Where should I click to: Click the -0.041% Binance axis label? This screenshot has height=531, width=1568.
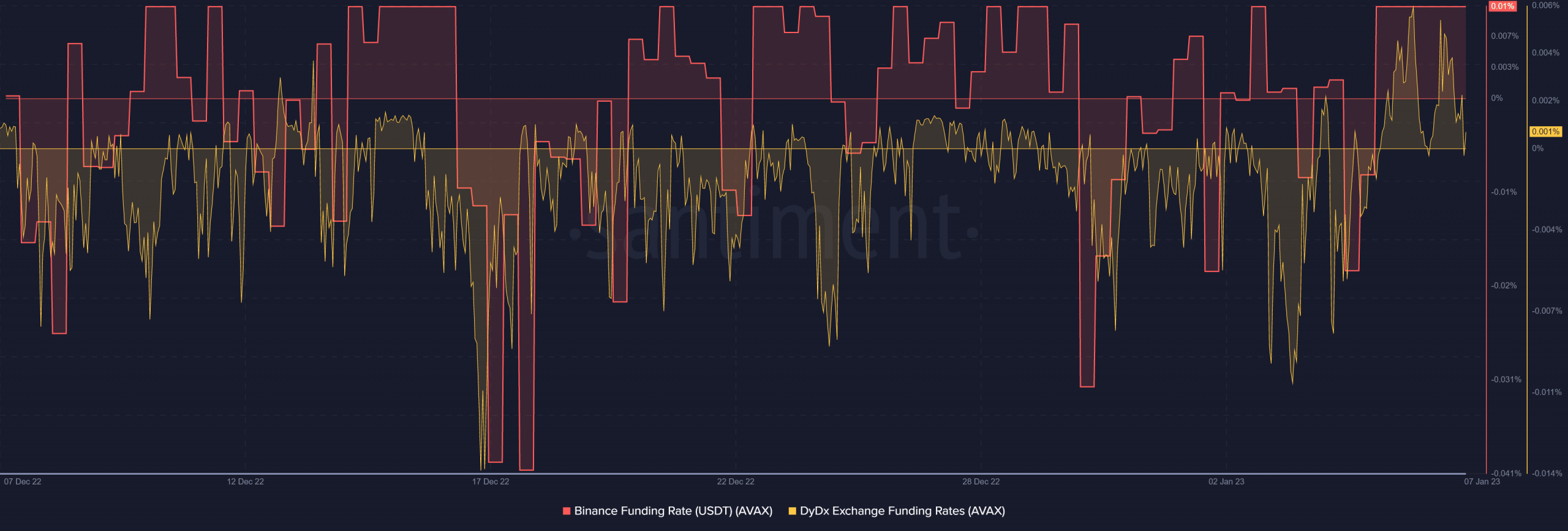pyautogui.click(x=1506, y=473)
